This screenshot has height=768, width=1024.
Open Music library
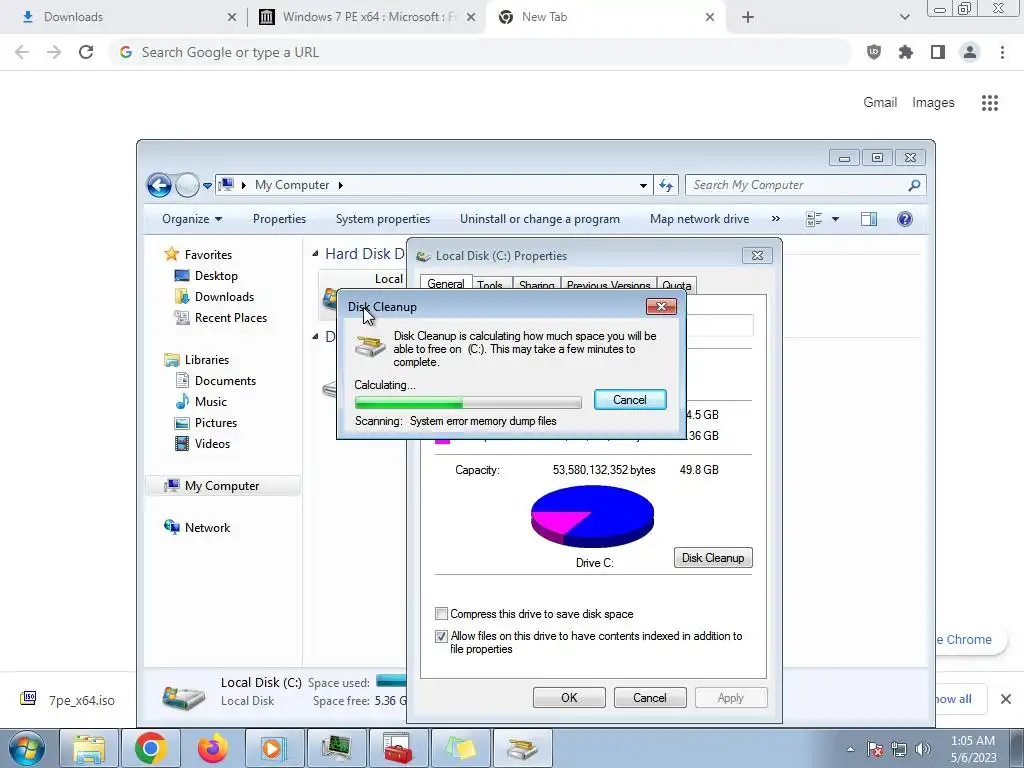[210, 402]
